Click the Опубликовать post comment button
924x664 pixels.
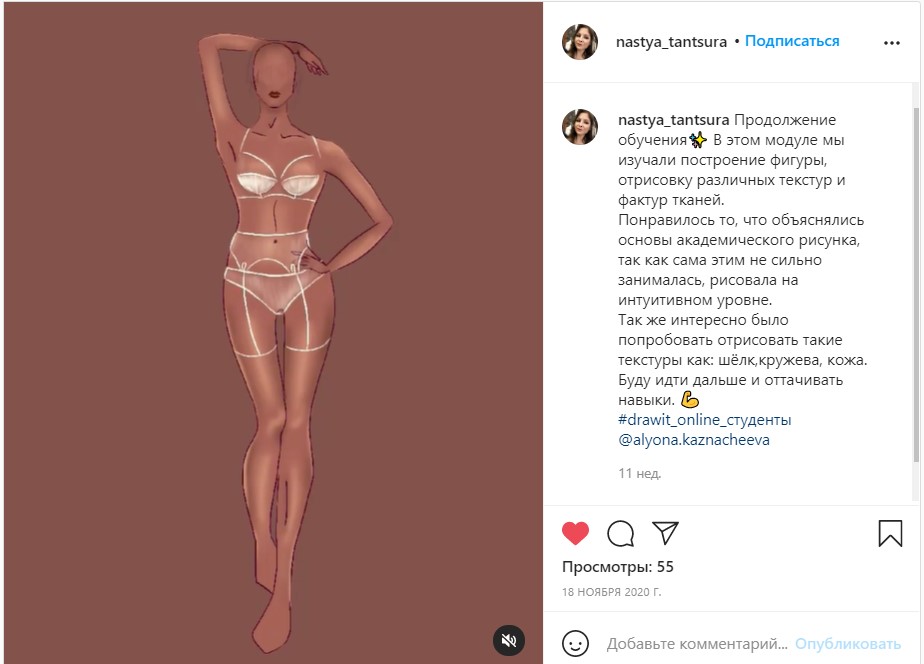[847, 643]
